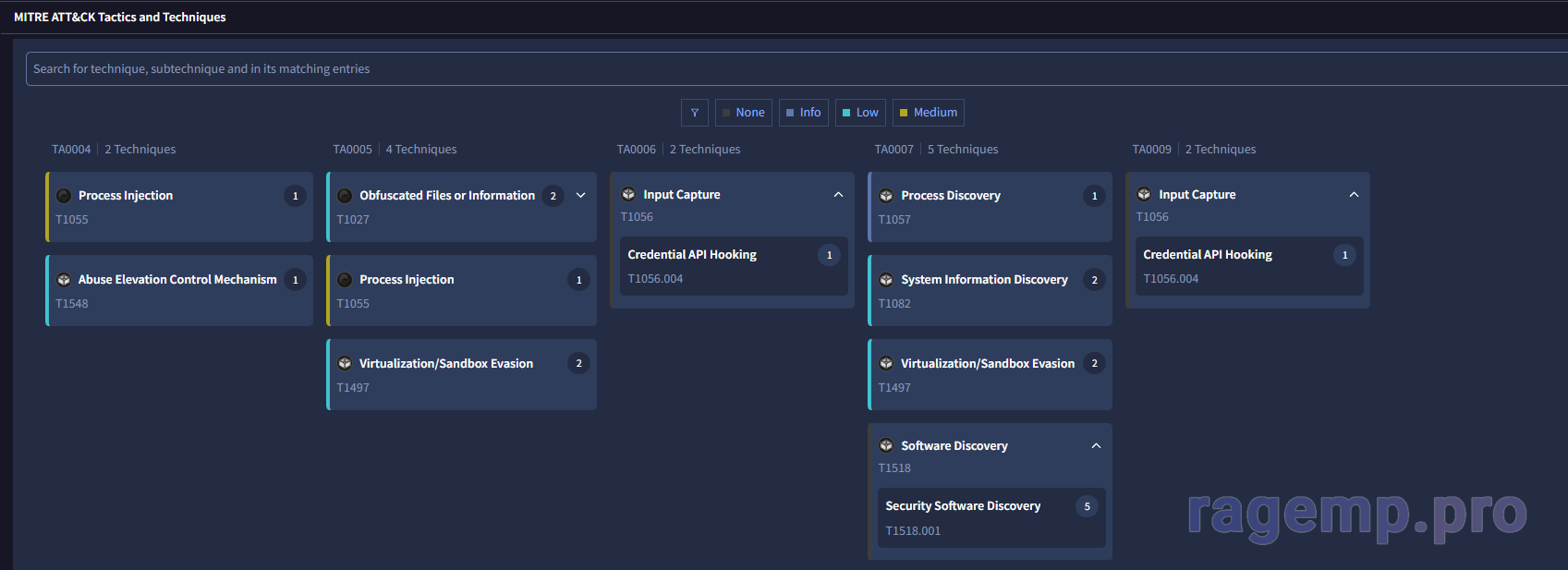Click icon beside Abuse Elevation Control Mechanism
This screenshot has height=570, width=1568.
click(64, 280)
